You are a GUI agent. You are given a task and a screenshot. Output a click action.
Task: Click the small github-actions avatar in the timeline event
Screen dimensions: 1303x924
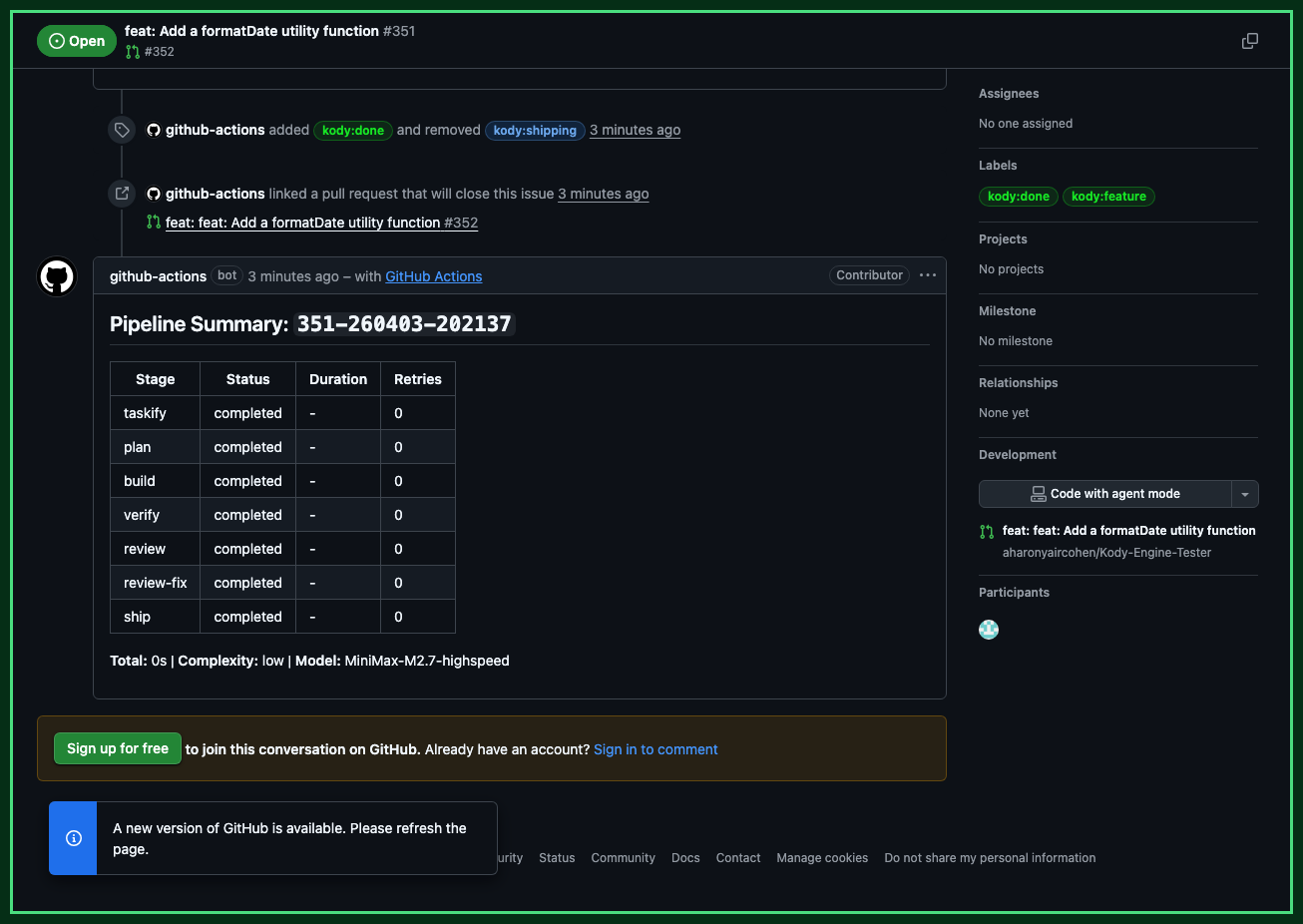pos(153,130)
